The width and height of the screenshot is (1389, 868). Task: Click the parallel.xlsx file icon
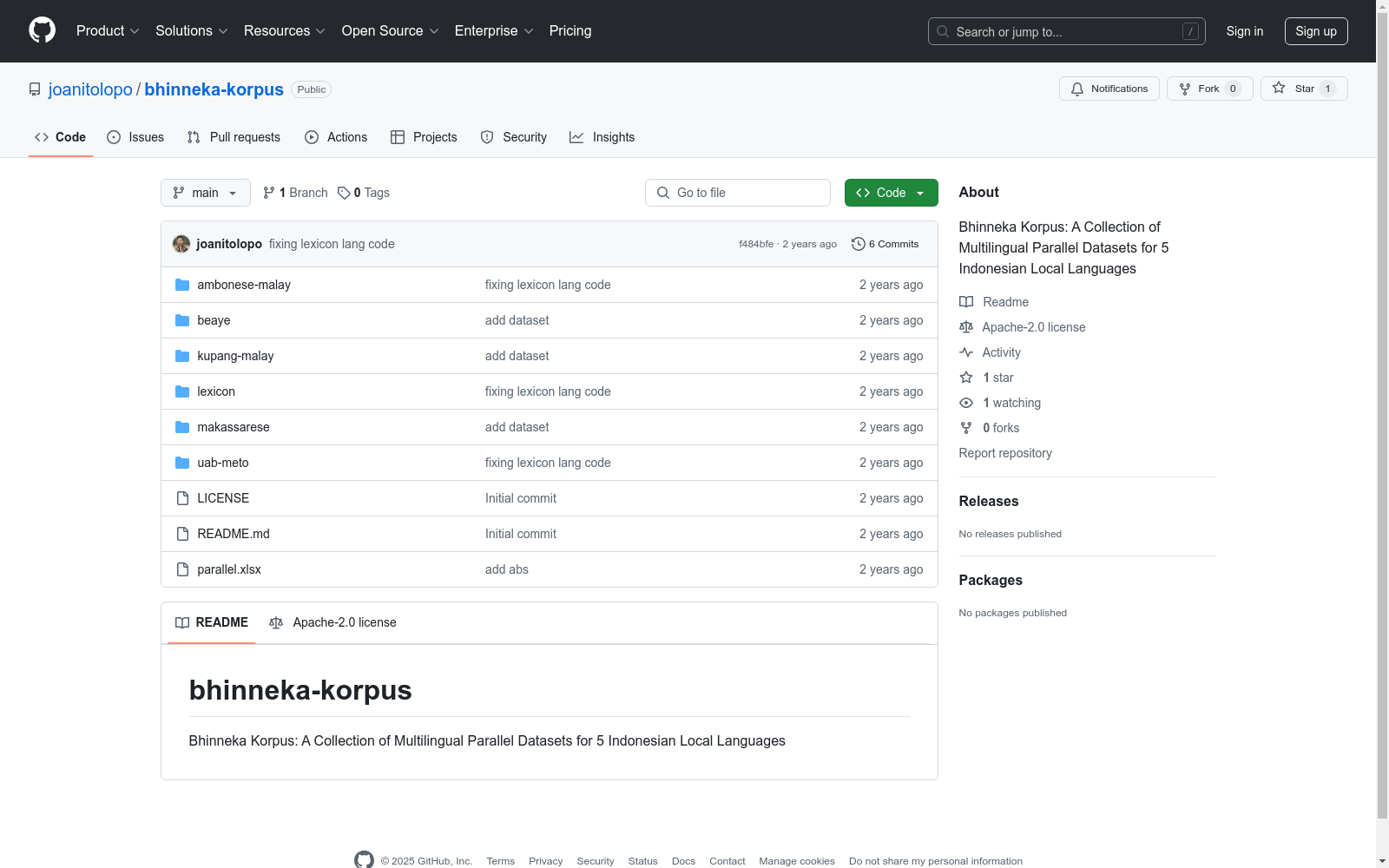[182, 569]
